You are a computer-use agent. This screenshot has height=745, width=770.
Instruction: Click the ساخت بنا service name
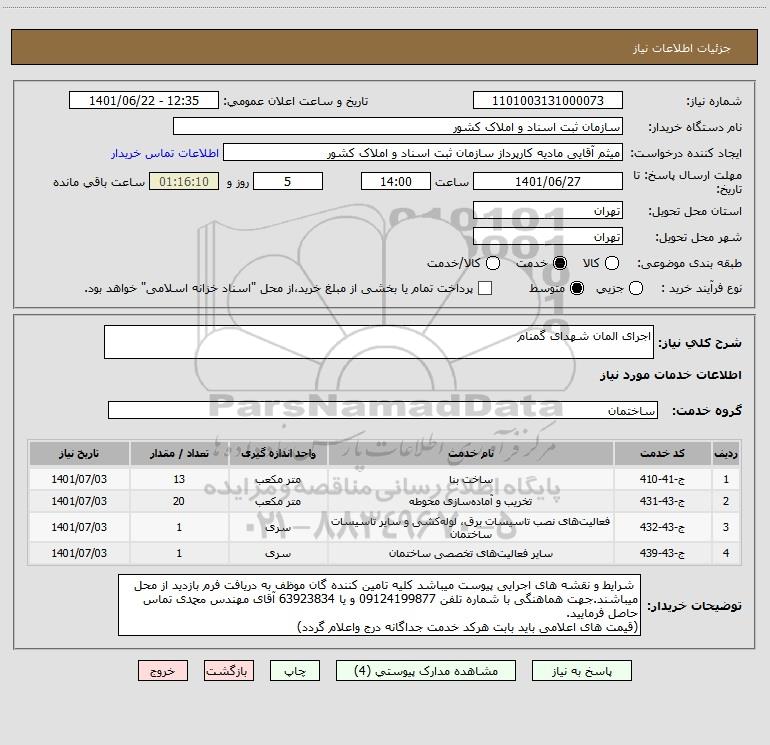coord(470,480)
